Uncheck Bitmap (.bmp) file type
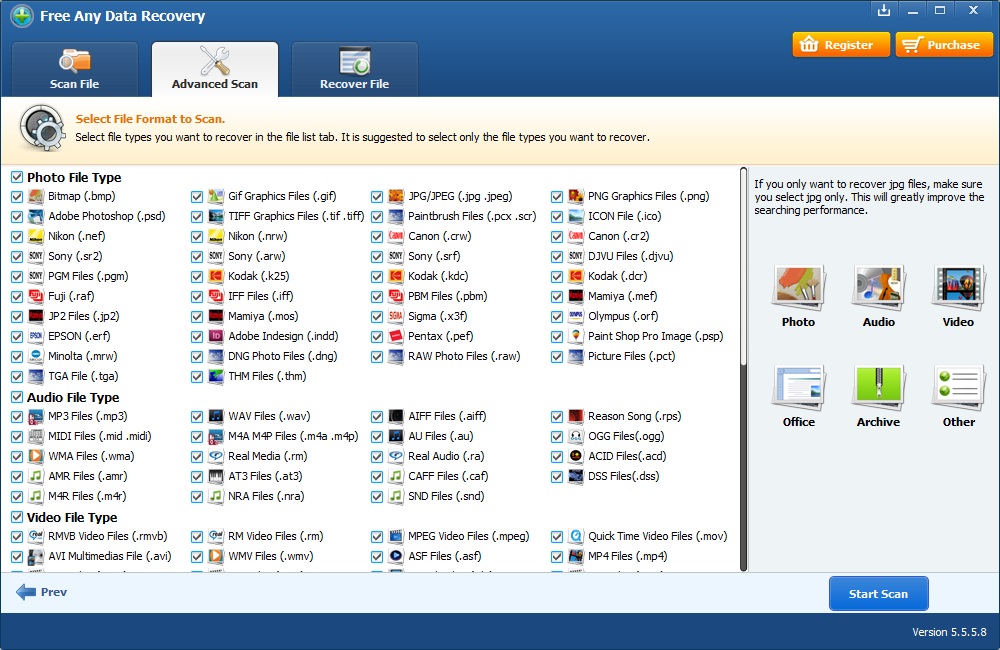Screen dimensions: 1000x650 [16, 196]
